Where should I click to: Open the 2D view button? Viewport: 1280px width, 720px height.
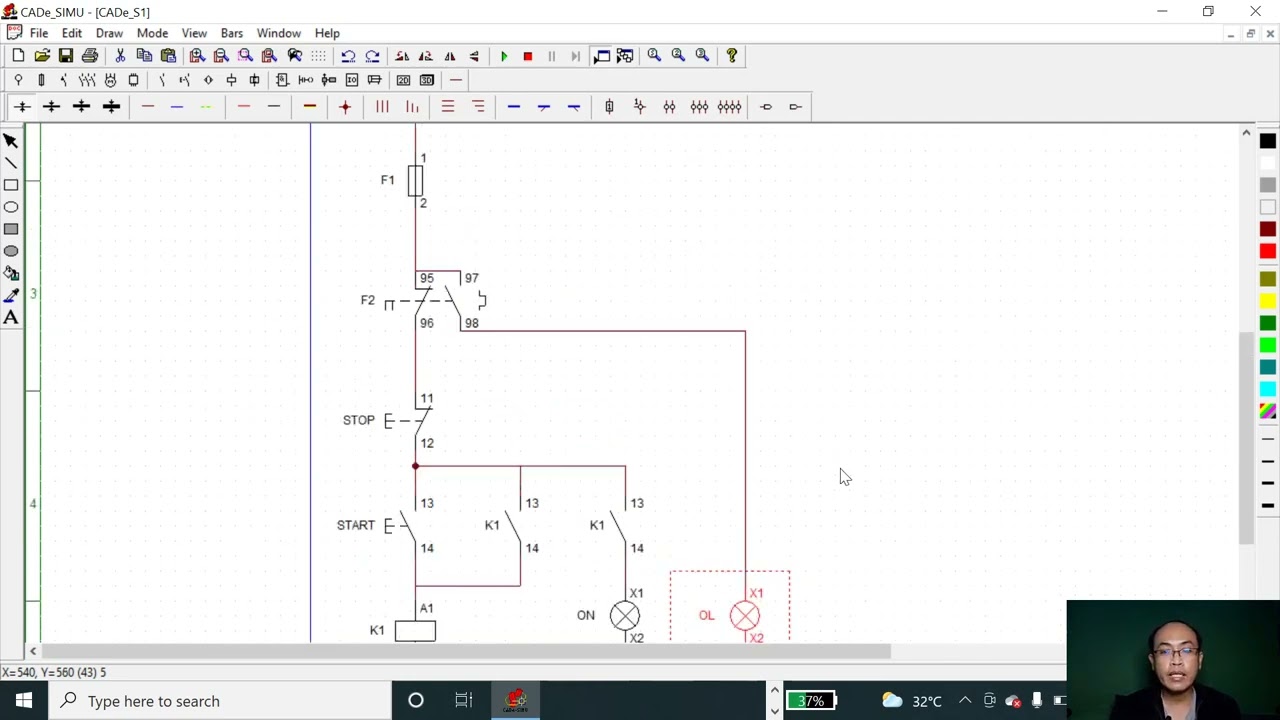[x=403, y=80]
